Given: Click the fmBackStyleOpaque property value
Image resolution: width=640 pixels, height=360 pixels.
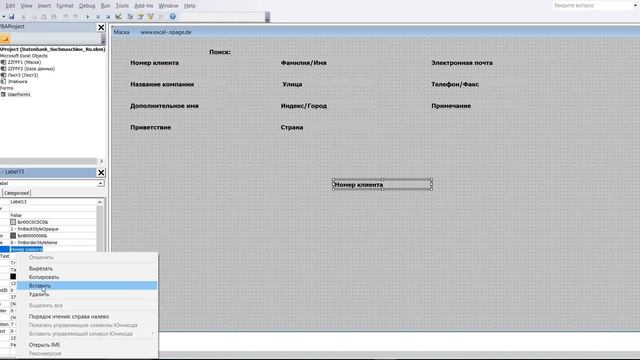Looking at the screenshot, I should (x=53, y=229).
